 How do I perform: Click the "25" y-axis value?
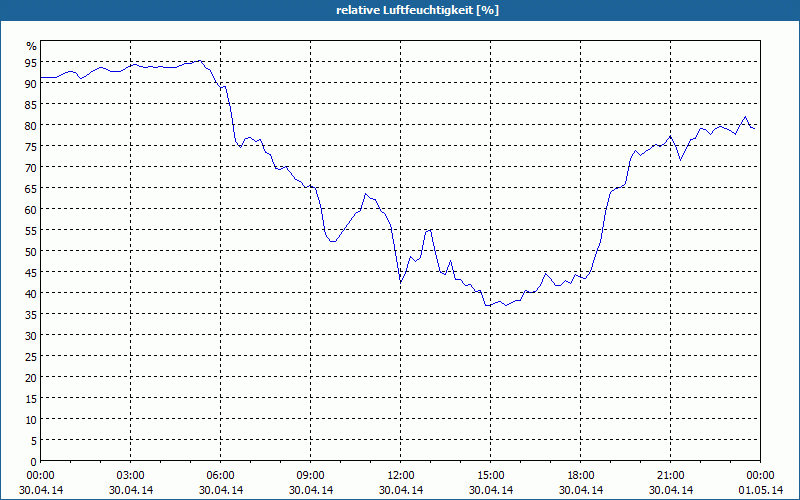point(31,356)
